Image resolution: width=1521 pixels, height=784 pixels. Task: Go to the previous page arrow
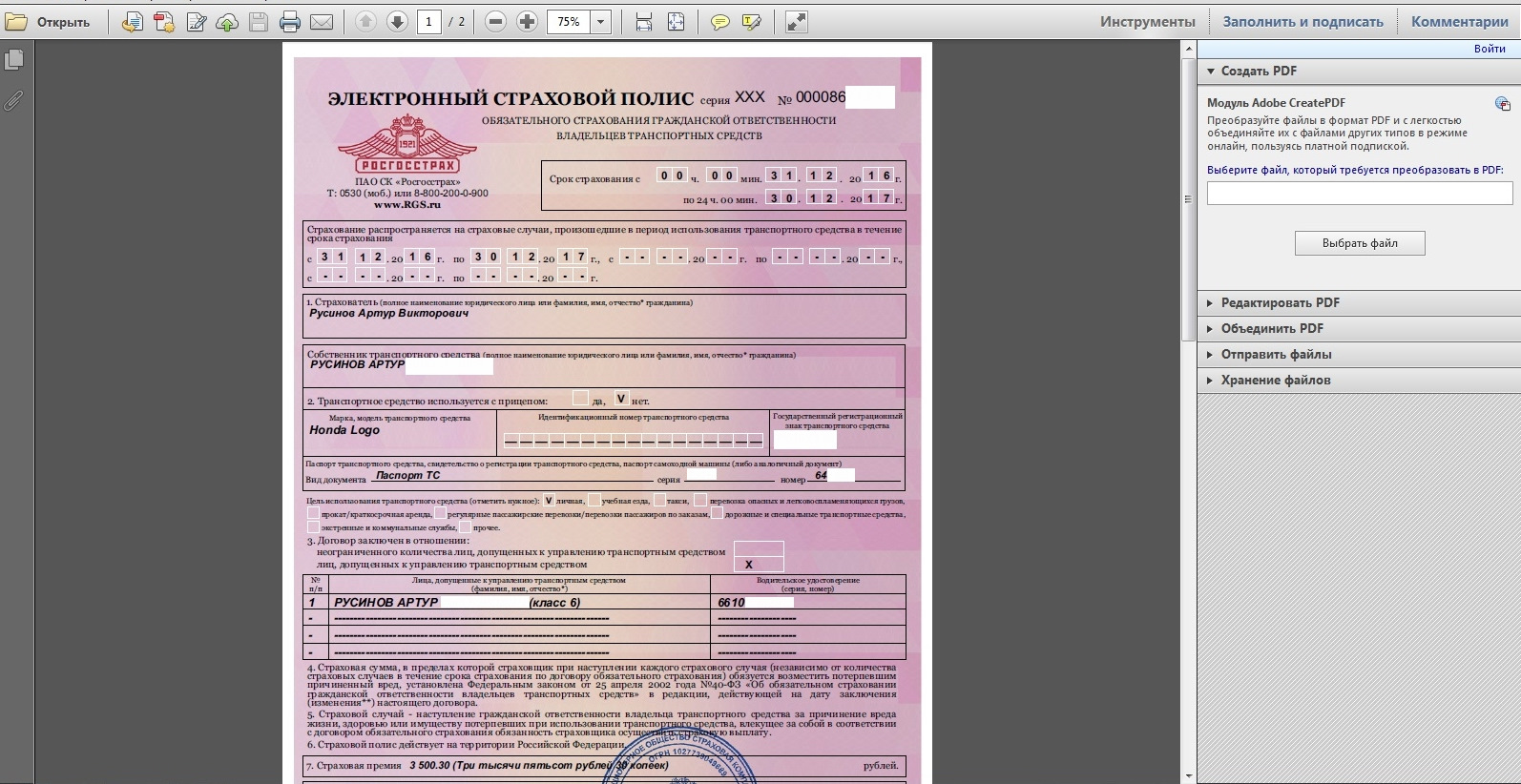(365, 22)
